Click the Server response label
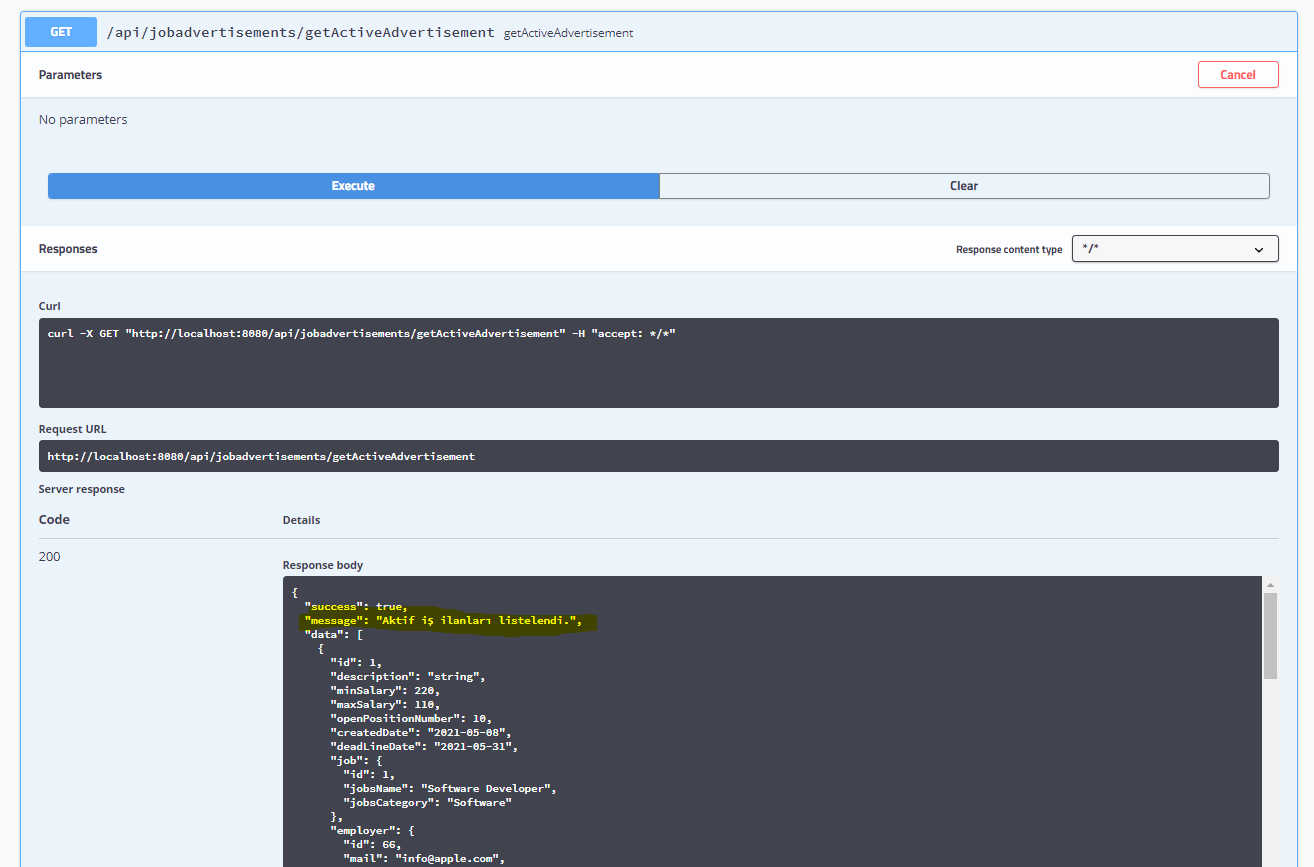The height and width of the screenshot is (867, 1314). (81, 489)
